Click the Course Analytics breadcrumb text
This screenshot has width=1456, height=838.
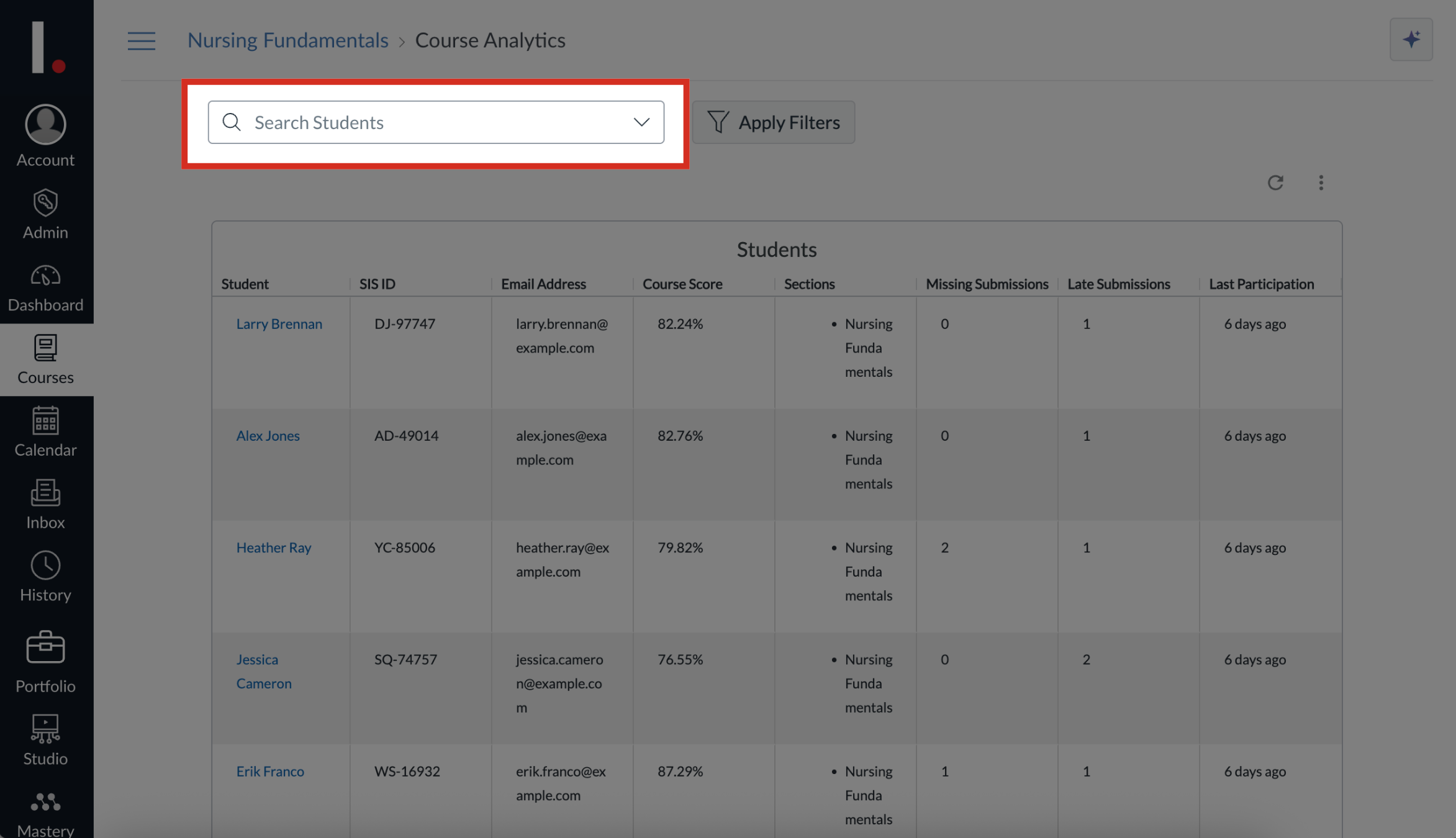[x=490, y=40]
